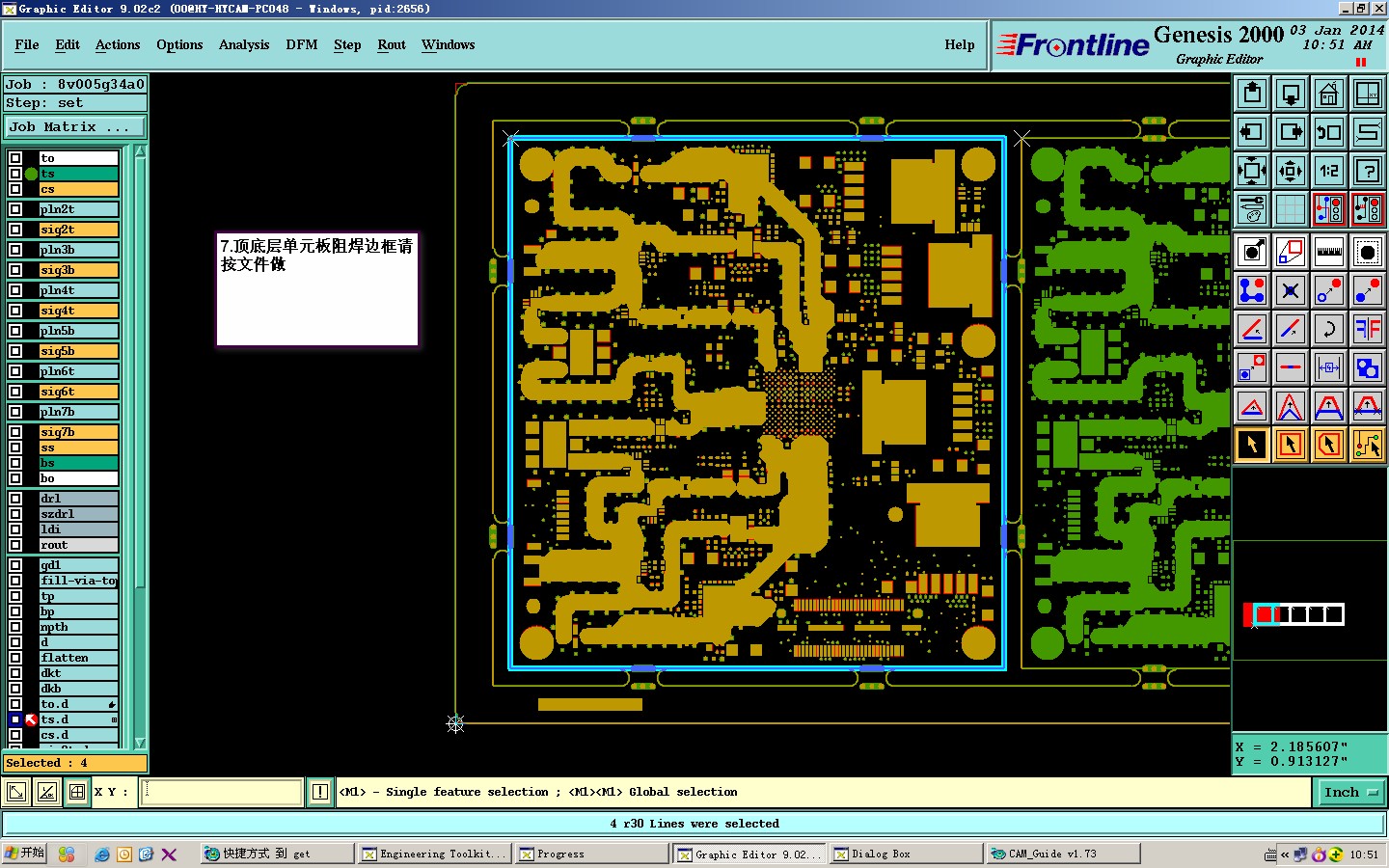Screen dimensions: 1389x868
Task: Open the tools and palette settings icon
Action: click(1252, 208)
